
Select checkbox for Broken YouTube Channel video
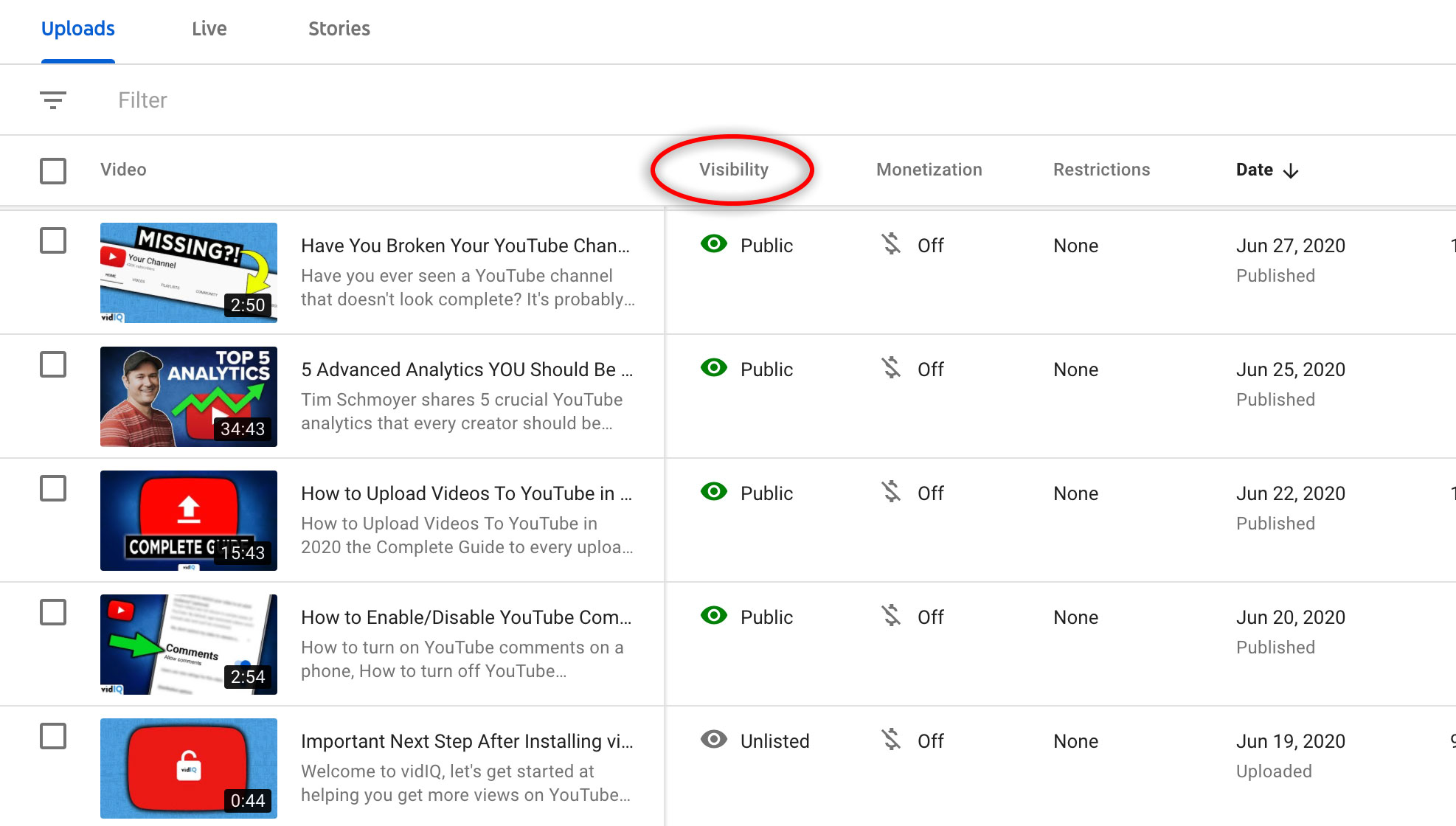tap(53, 240)
